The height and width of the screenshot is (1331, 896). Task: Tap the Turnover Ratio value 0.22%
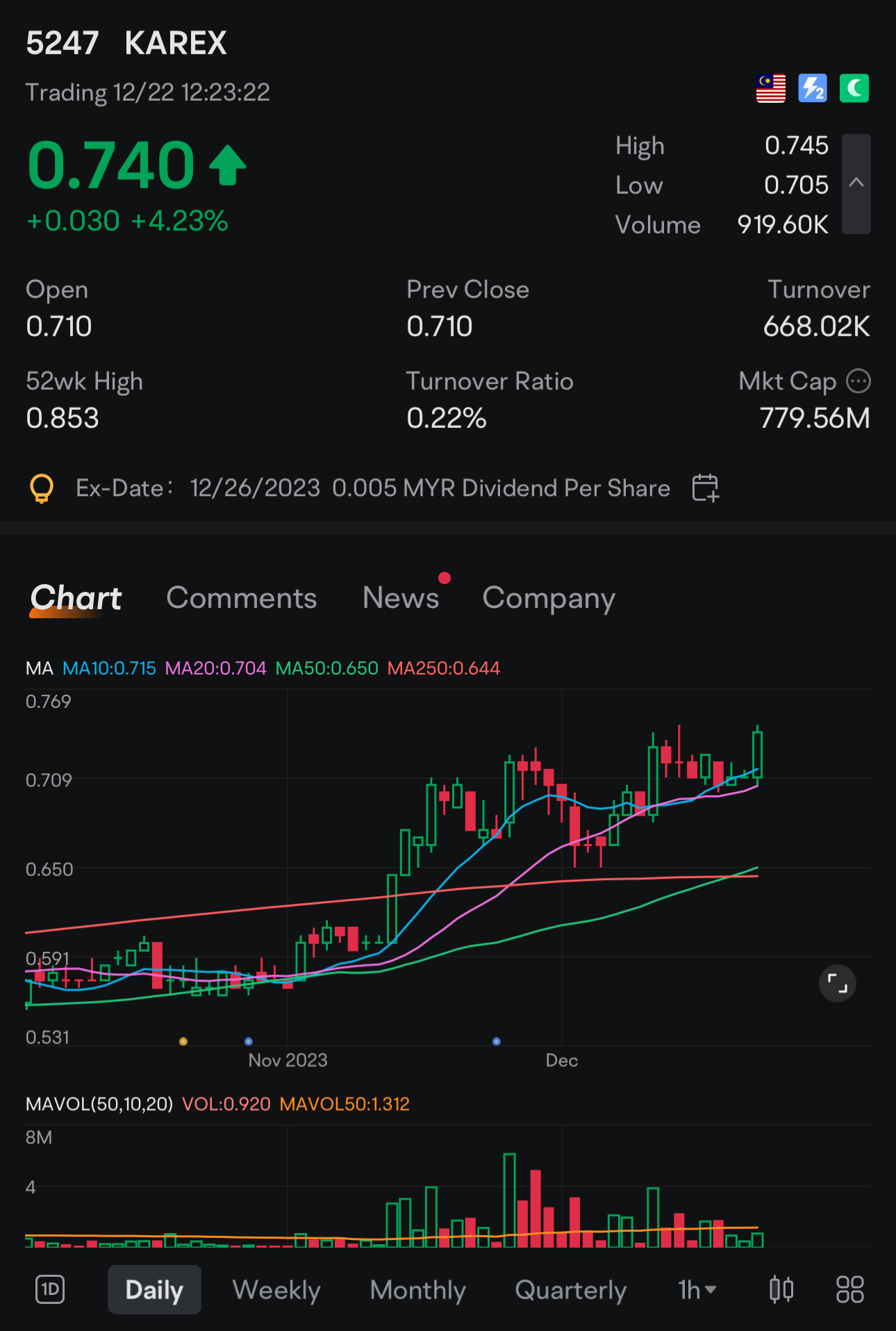pyautogui.click(x=447, y=418)
